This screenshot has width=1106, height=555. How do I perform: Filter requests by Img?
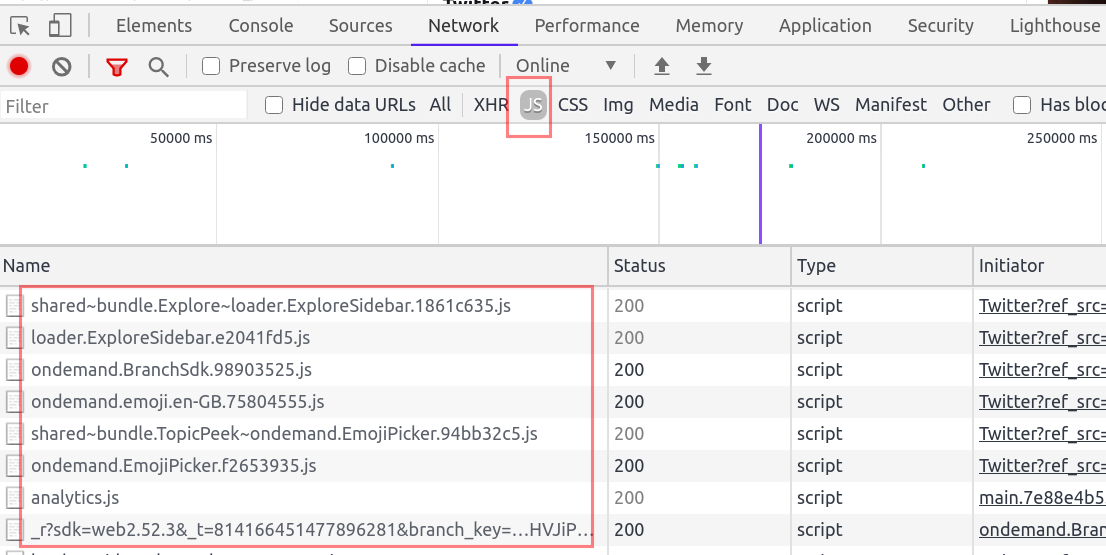(618, 105)
